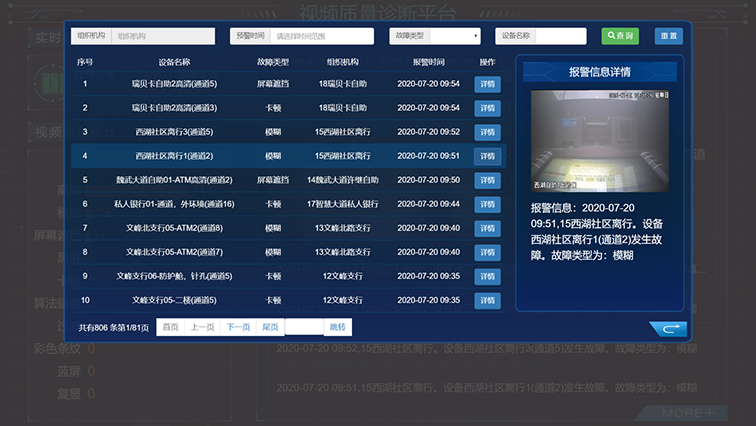Click the 设备名称 text field
Image resolution: width=756 pixels, height=426 pixels.
point(561,36)
